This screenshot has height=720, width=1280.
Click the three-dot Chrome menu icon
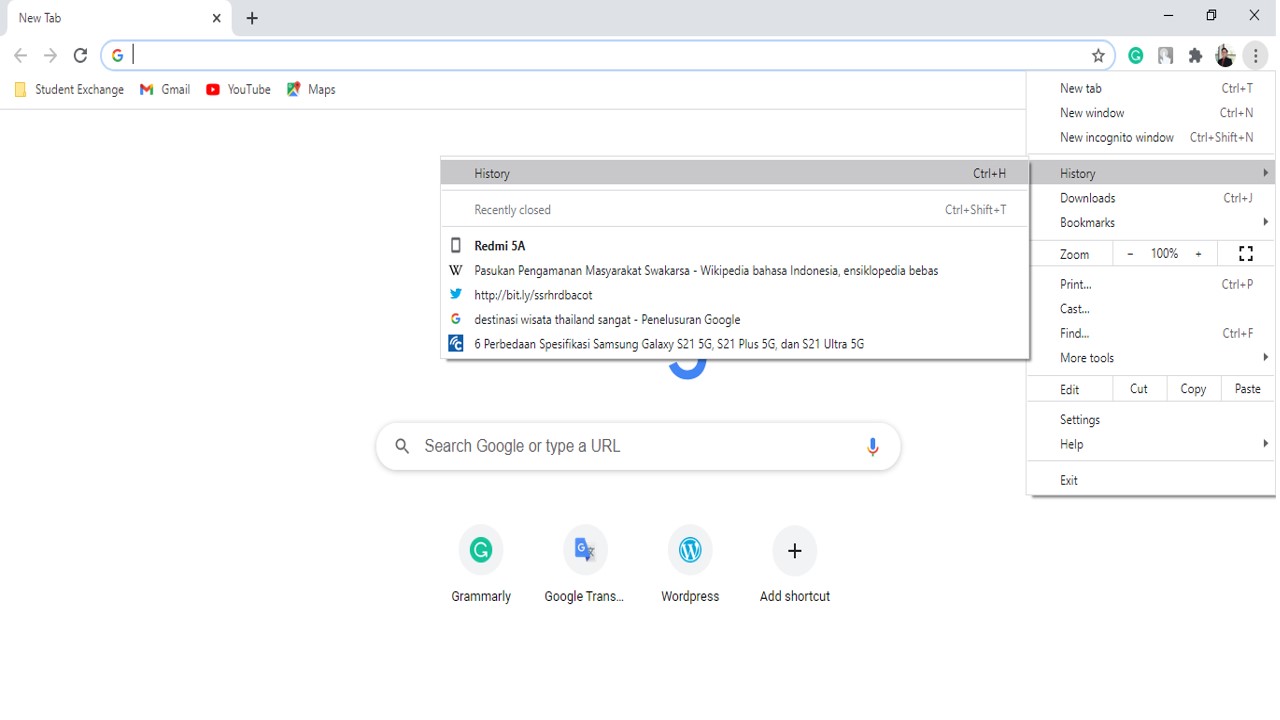1256,56
